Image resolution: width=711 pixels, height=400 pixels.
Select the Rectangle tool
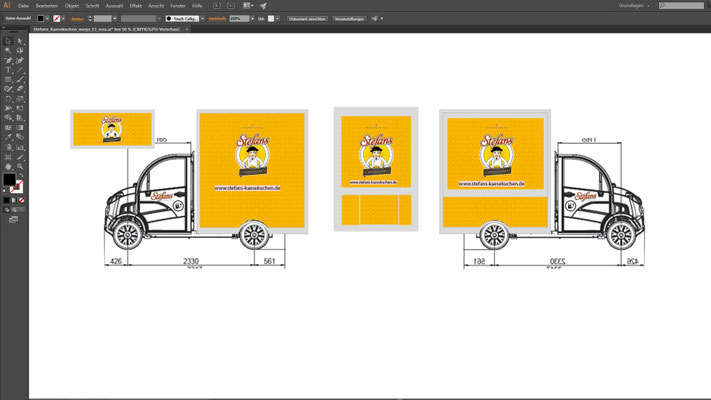point(8,79)
